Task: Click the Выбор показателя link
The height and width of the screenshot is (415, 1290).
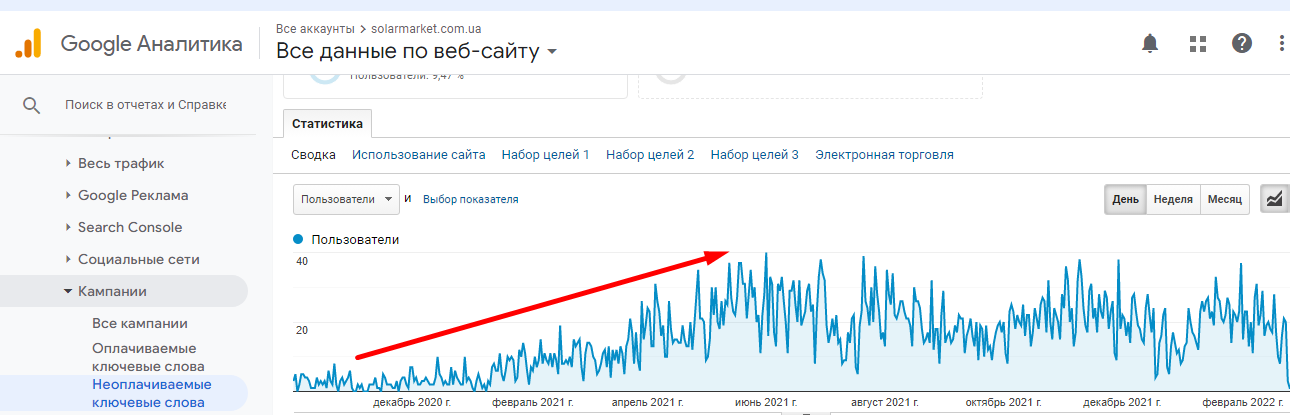Action: (470, 199)
